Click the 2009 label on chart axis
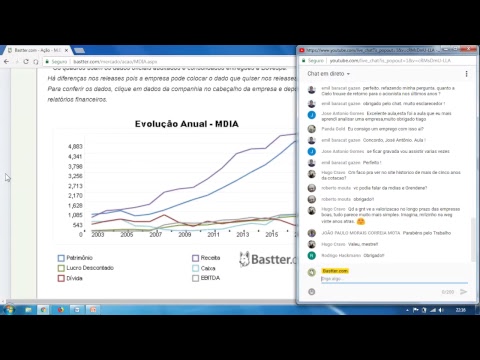Screen dimensions: 480x360 pyautogui.click(x=185, y=235)
